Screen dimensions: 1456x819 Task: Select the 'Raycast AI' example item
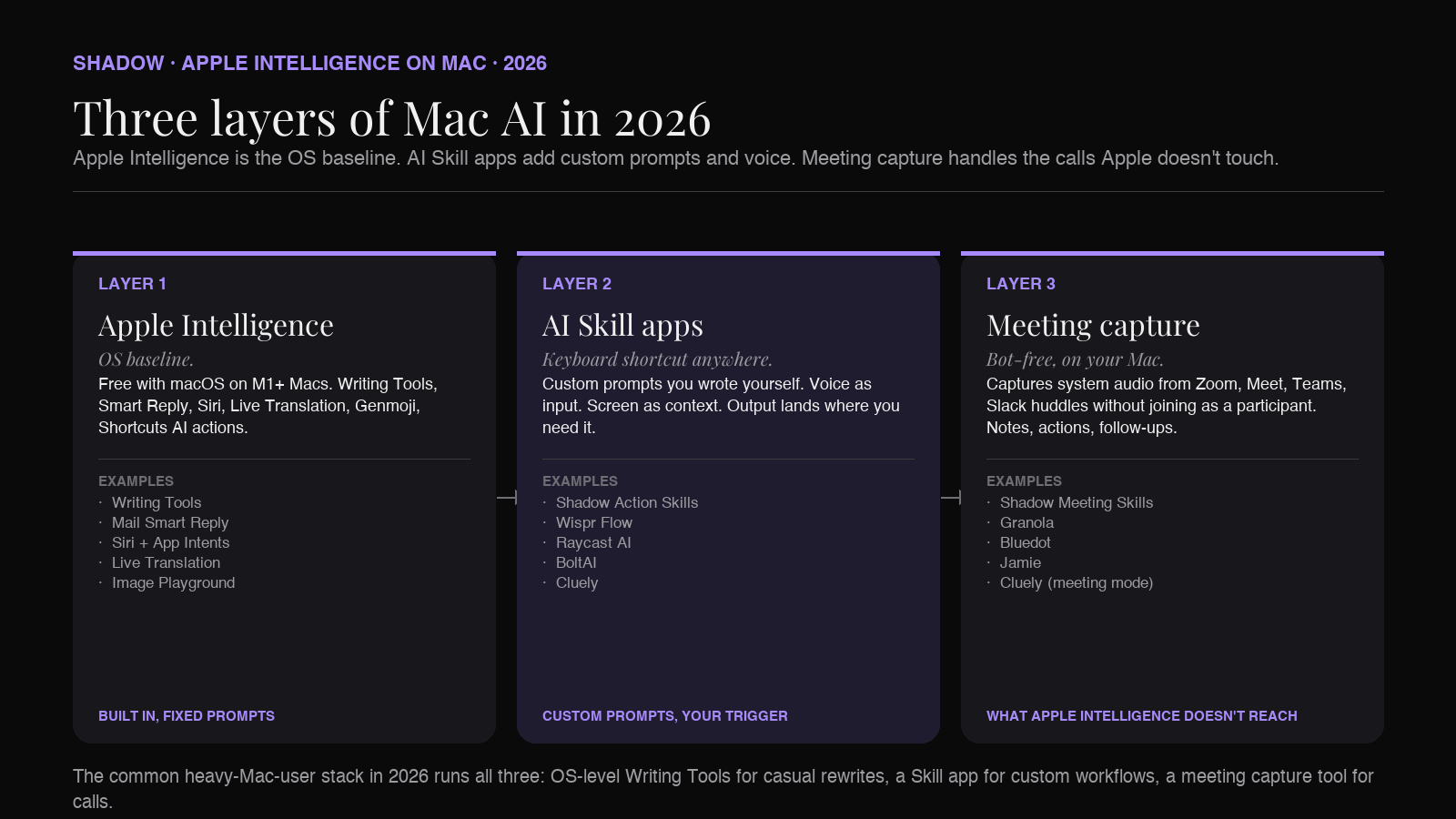[x=593, y=542]
